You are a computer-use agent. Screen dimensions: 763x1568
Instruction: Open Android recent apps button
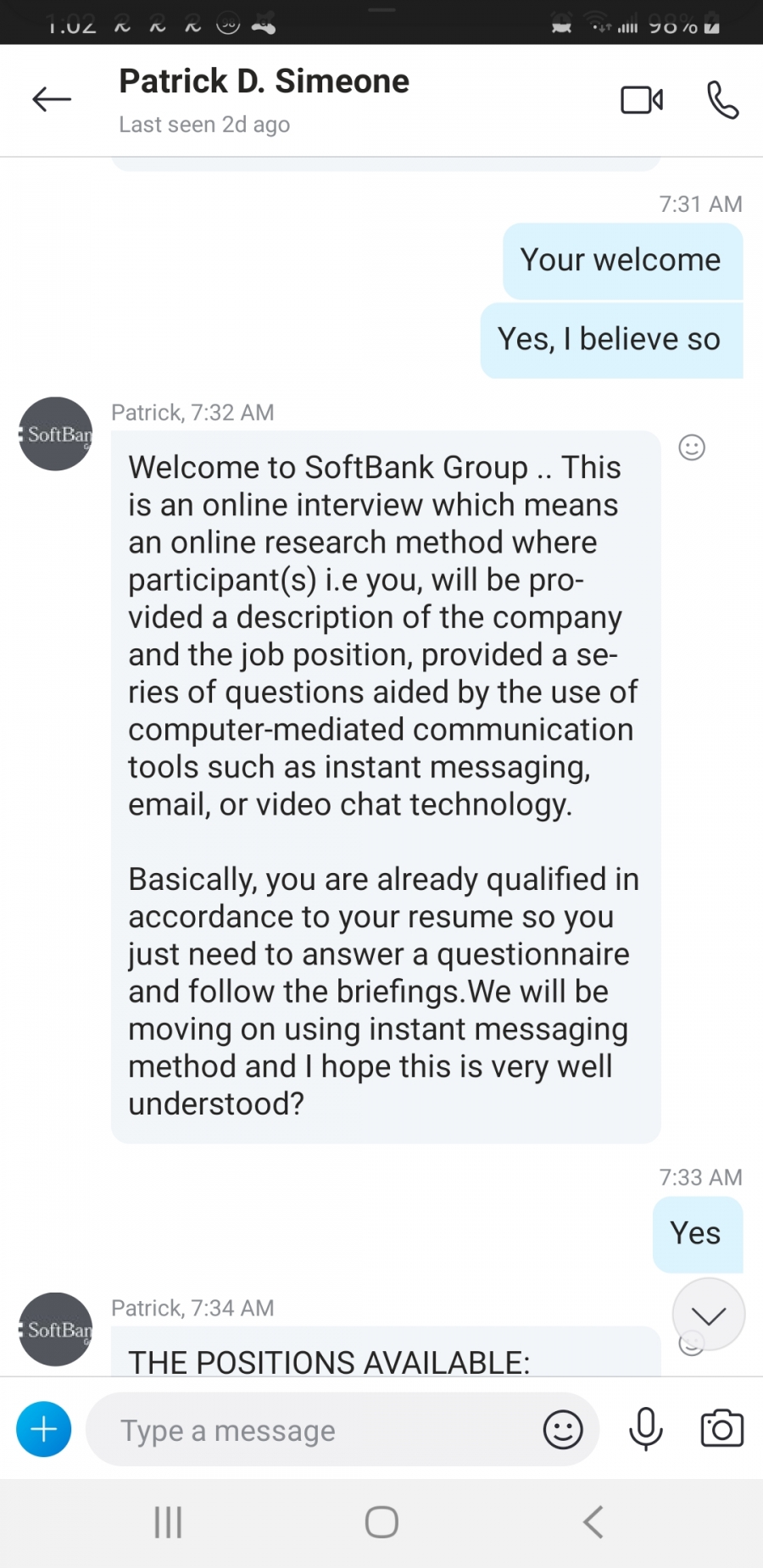tap(168, 1522)
